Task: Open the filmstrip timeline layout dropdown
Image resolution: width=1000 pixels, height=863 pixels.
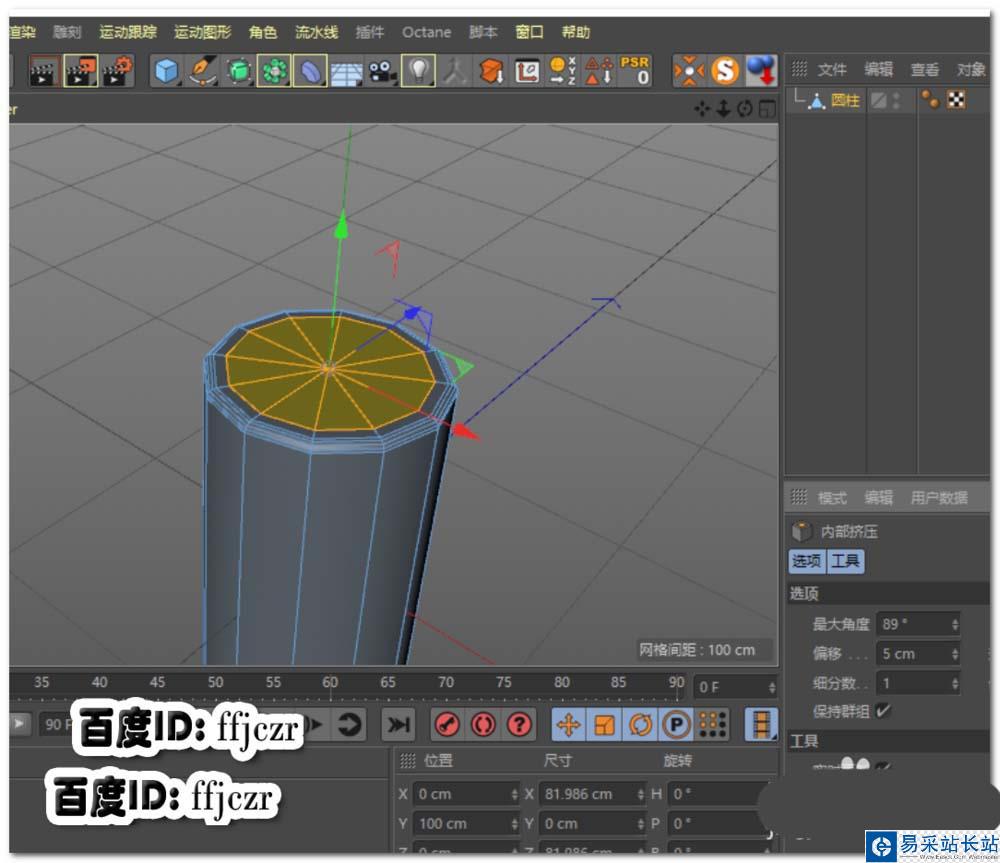Action: 761,725
